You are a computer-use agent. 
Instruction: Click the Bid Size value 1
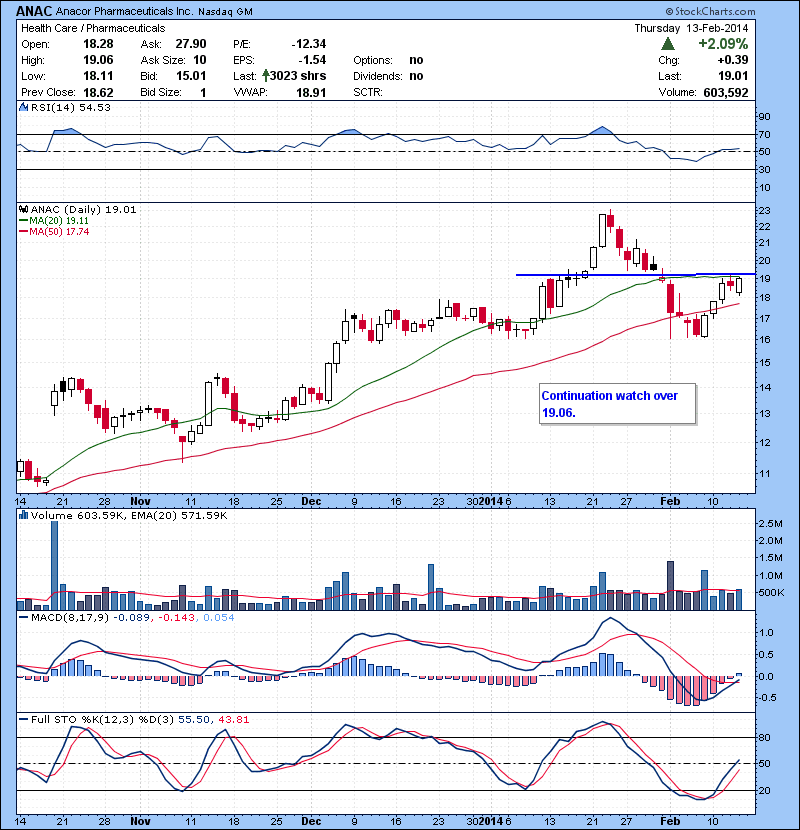[203, 92]
